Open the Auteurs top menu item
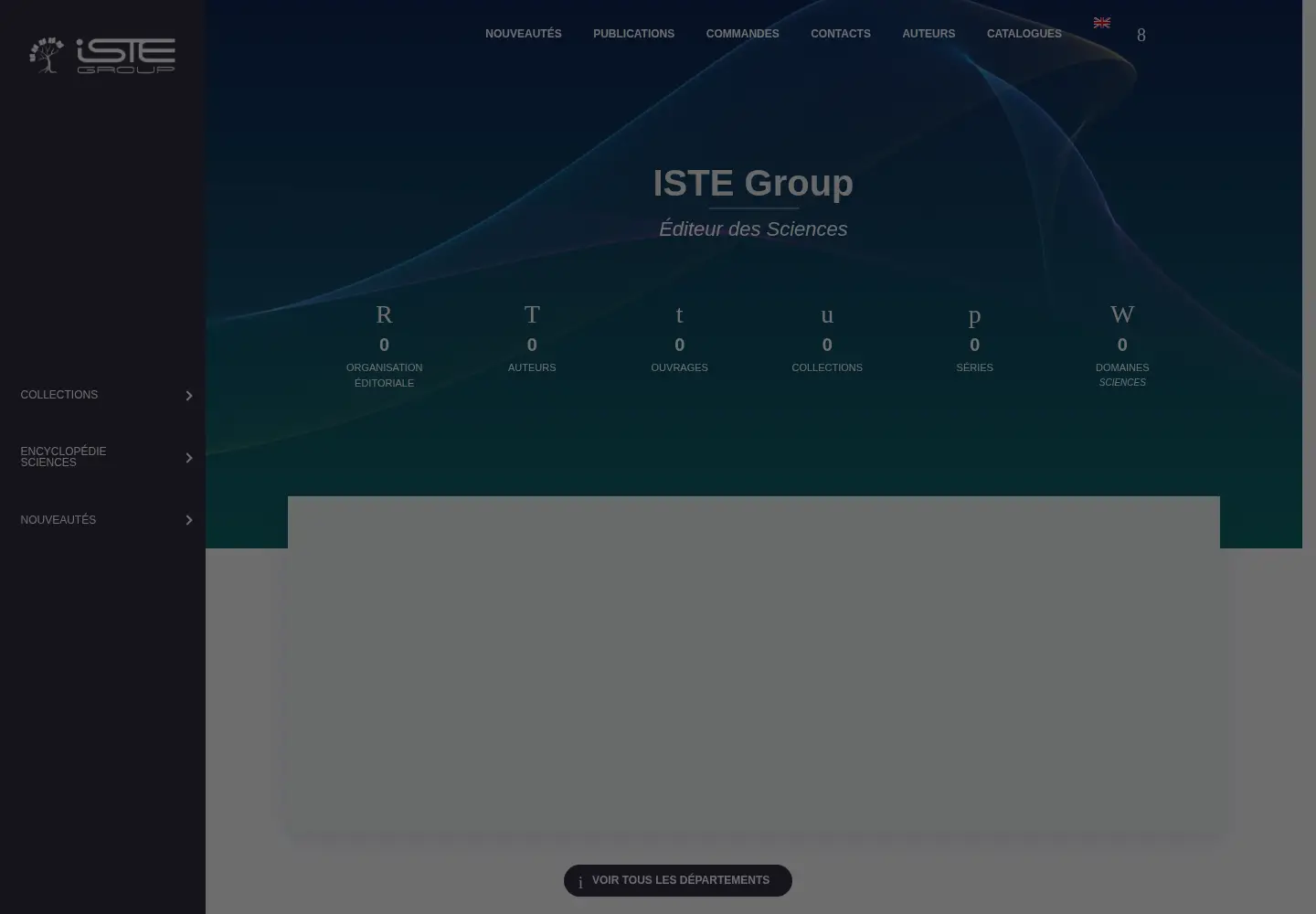Image resolution: width=1316 pixels, height=914 pixels. tap(929, 34)
